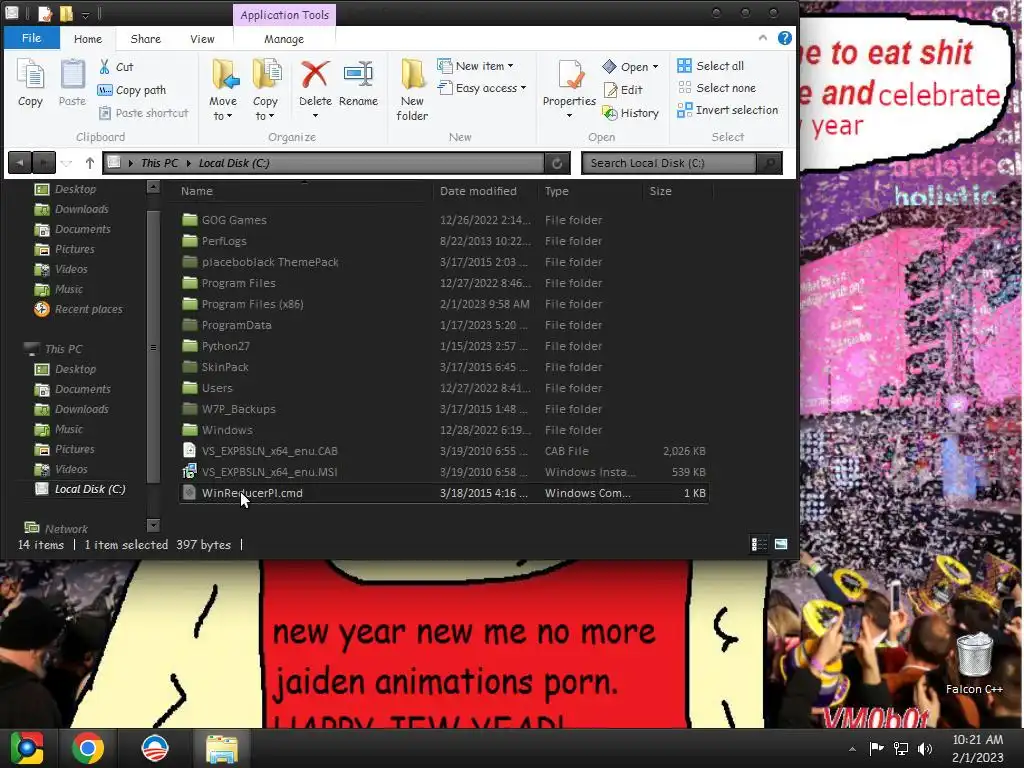This screenshot has height=768, width=1024.
Task: Go up one folder level arrow
Action: pos(89,163)
